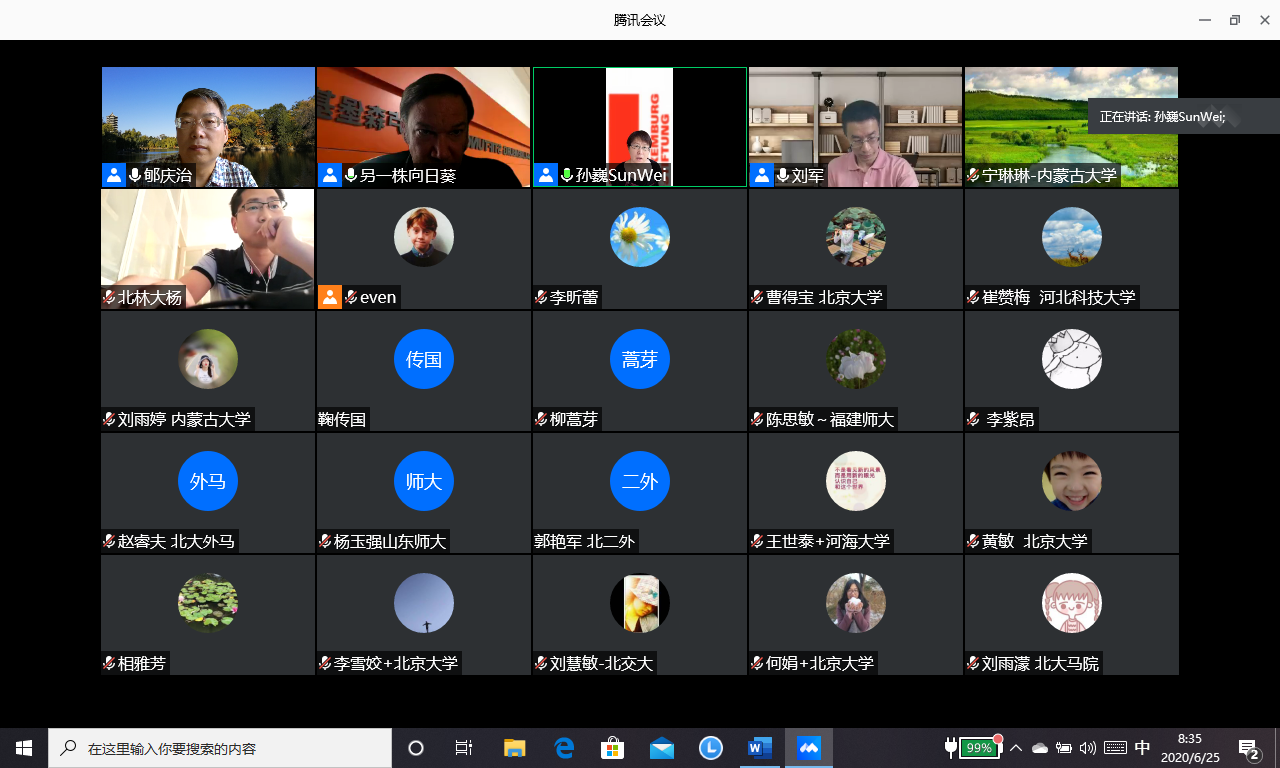Viewport: 1280px width, 768px height.
Task: Open Task View from the taskbar
Action: pos(464,748)
